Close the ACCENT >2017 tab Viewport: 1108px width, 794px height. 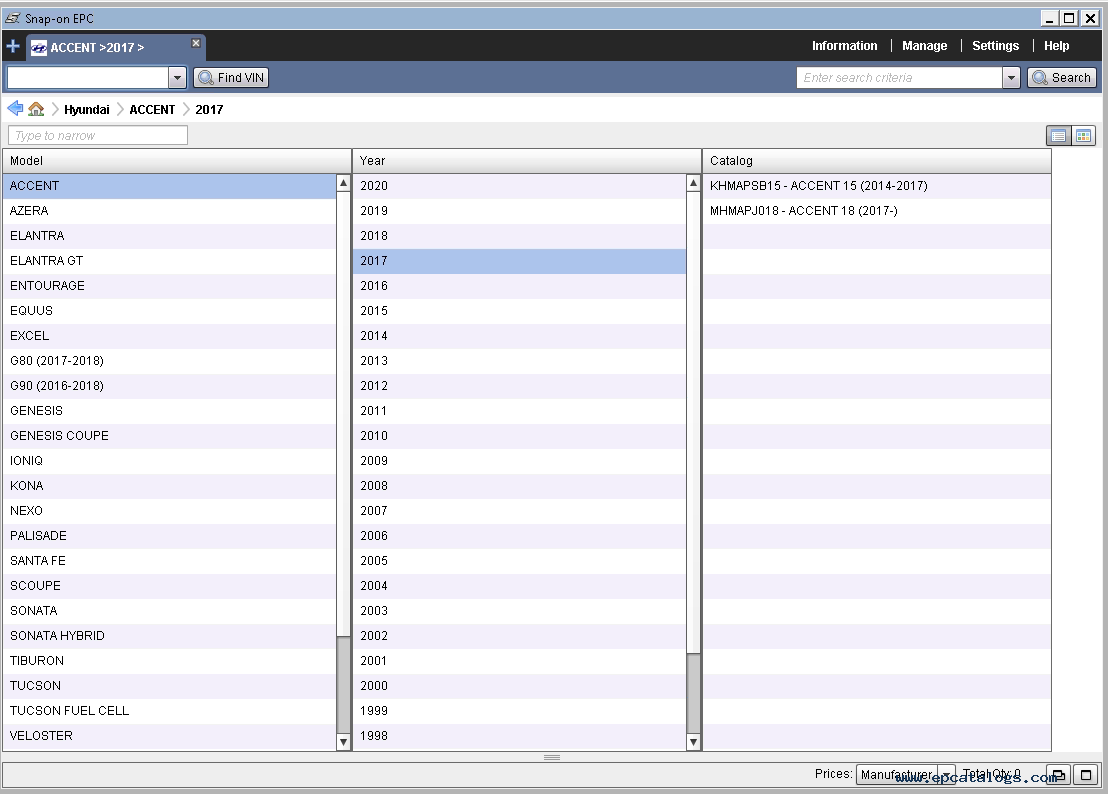point(196,43)
